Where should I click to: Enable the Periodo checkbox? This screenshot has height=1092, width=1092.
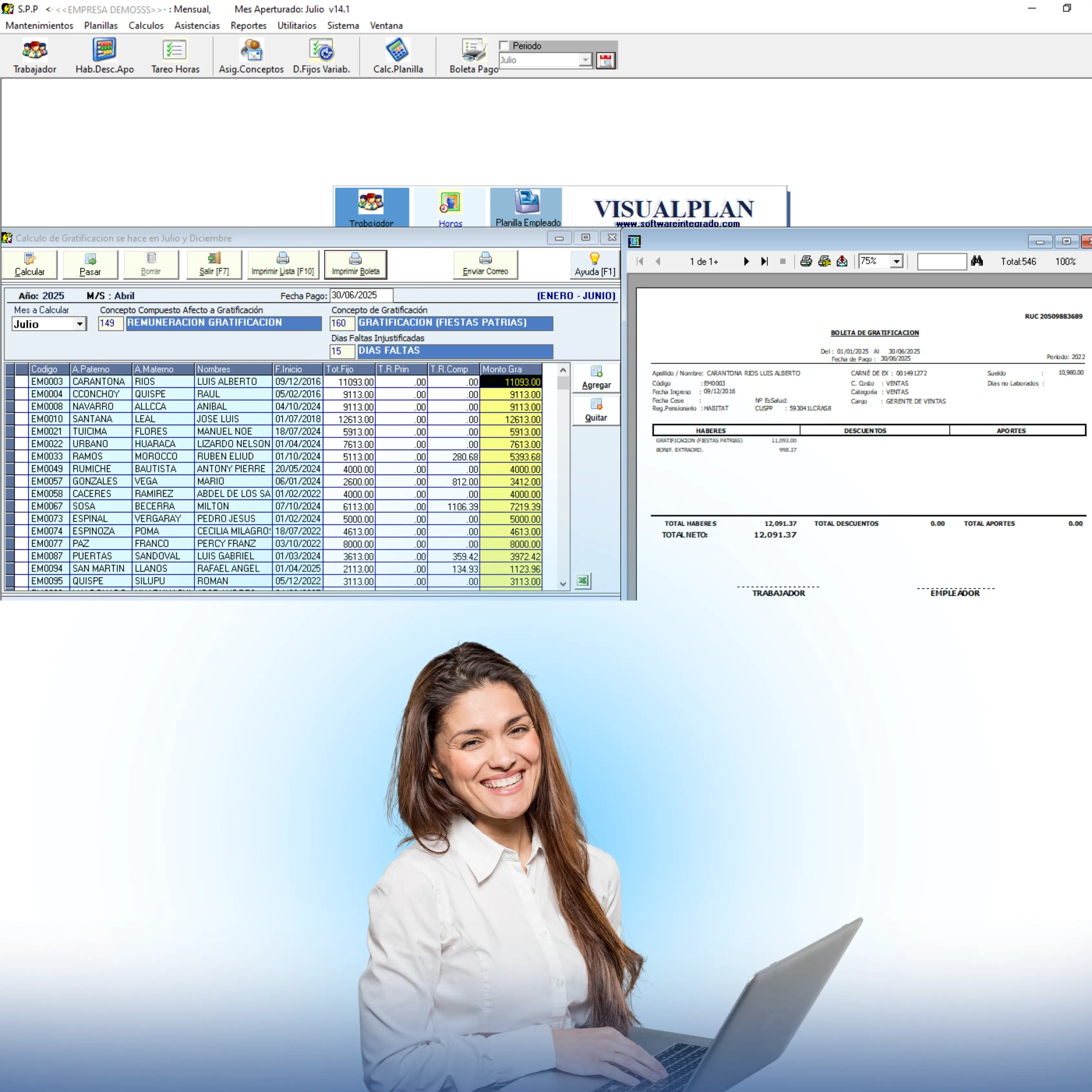click(x=504, y=46)
